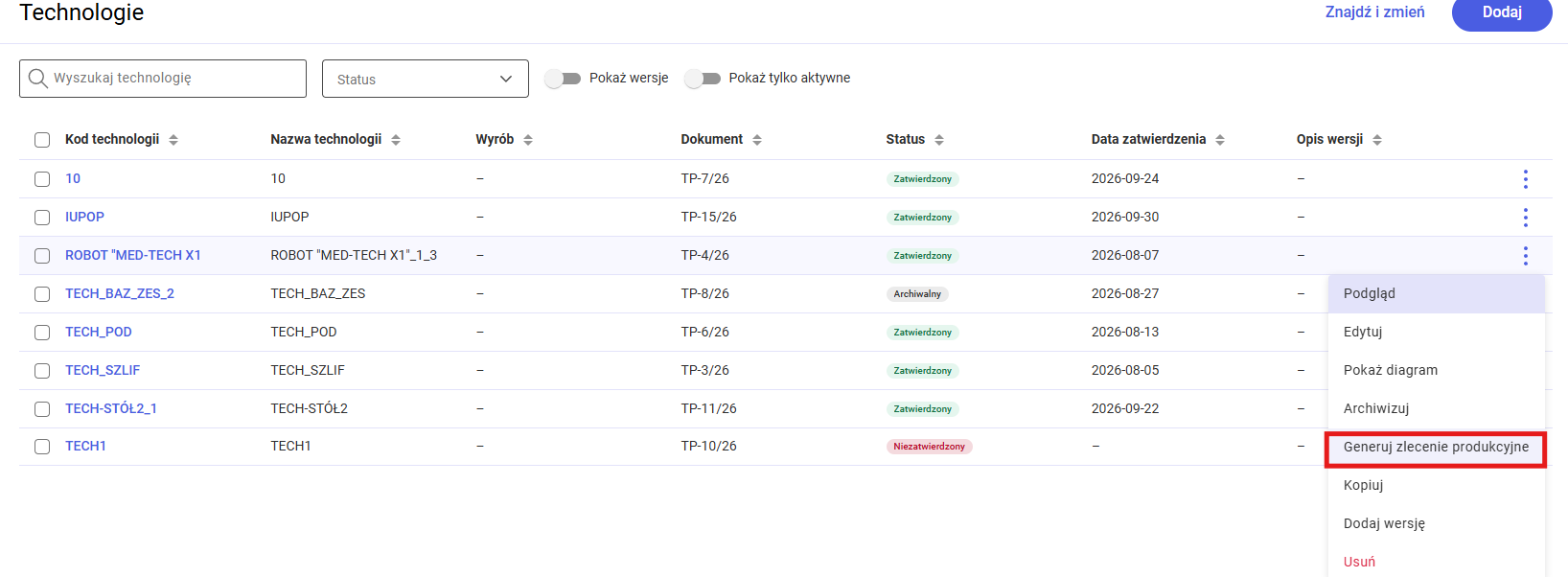Screen dimensions: 1568x577
Task: Choose Dodaj wersję menu entry
Action: pos(1437,524)
